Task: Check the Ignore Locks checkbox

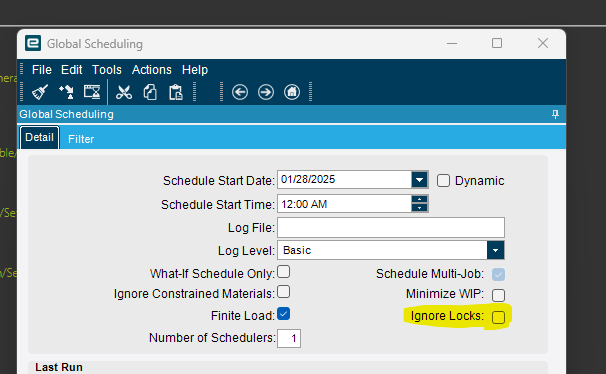Action: coord(499,317)
